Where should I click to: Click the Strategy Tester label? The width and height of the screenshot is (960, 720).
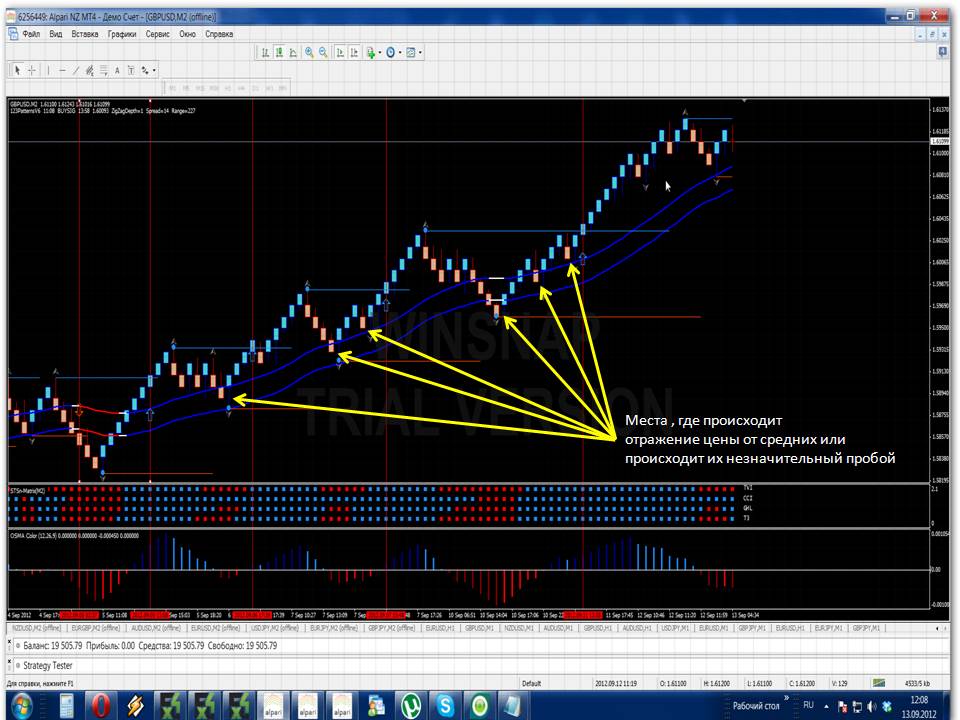48,666
